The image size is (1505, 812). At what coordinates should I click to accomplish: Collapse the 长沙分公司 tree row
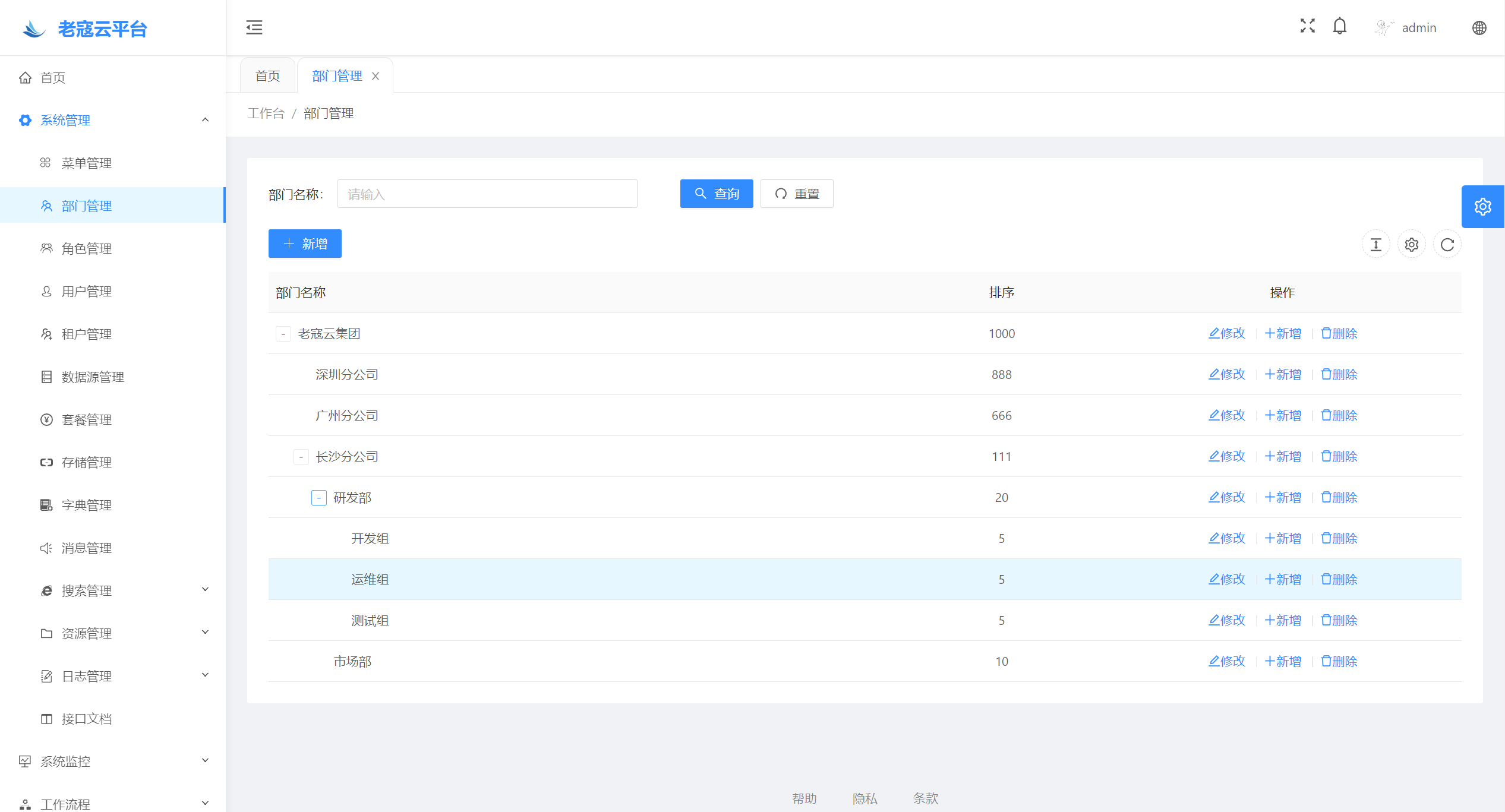(301, 457)
